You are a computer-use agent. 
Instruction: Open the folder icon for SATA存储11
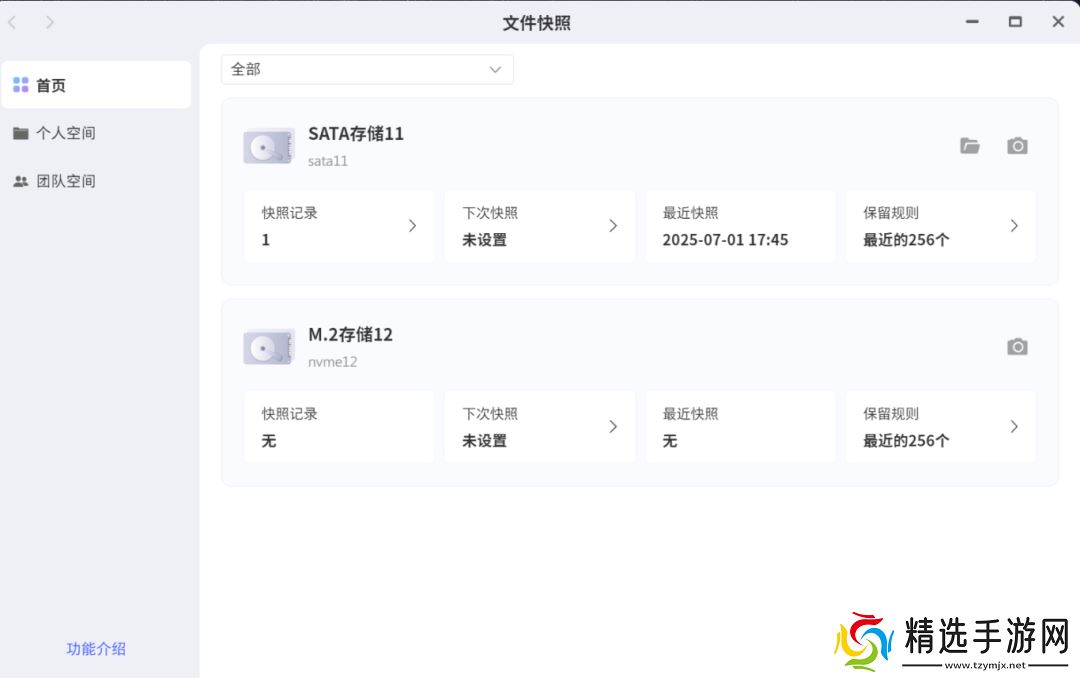[x=970, y=146]
